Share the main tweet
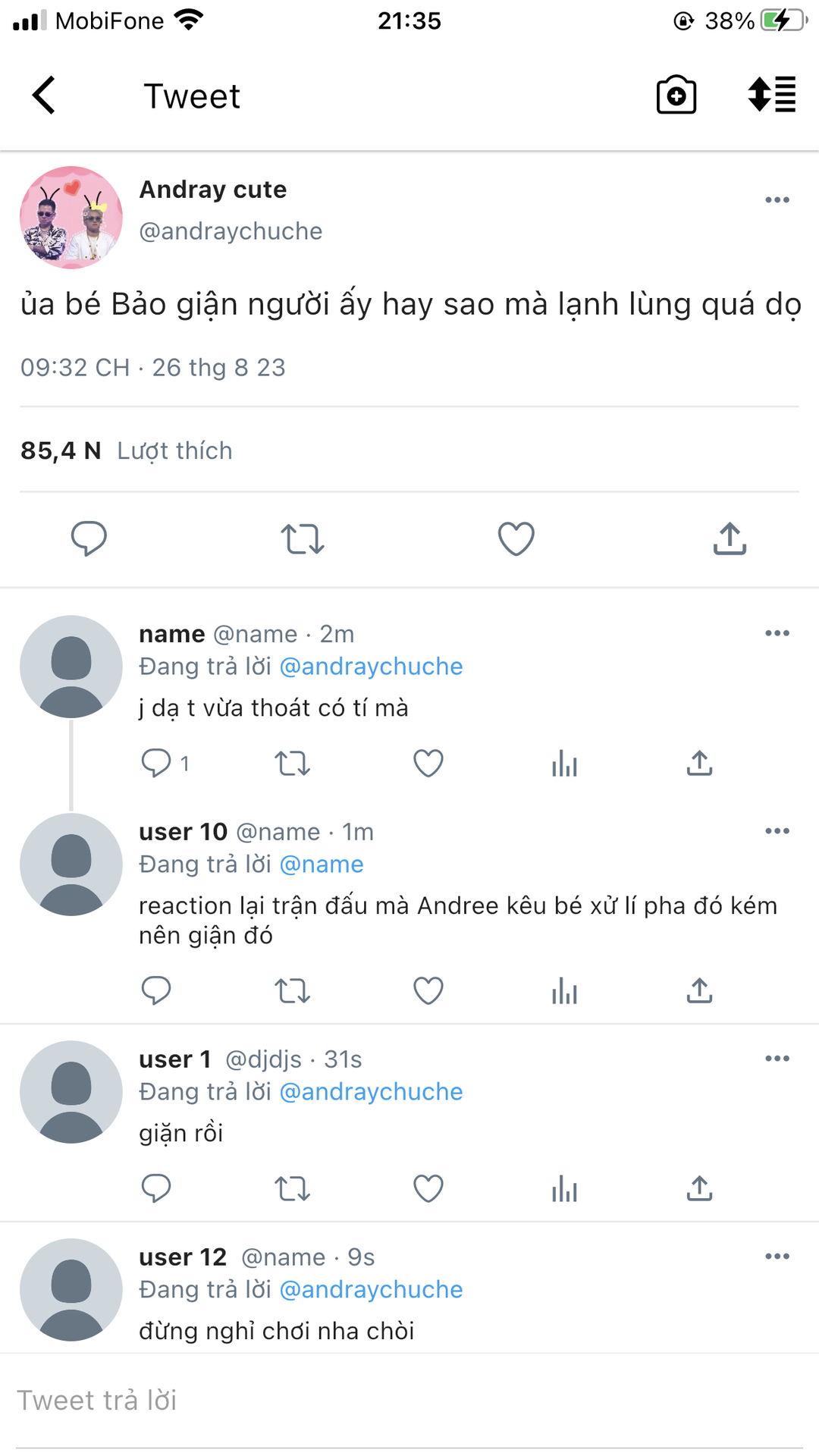The image size is (819, 1456). (730, 538)
